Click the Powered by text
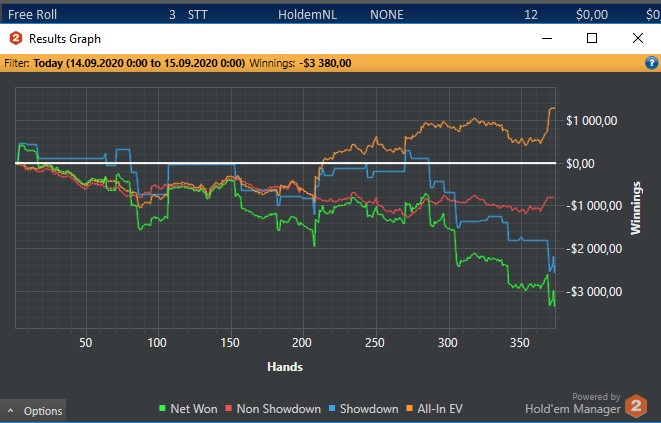Screen dimensions: 661x423 (x=596, y=397)
